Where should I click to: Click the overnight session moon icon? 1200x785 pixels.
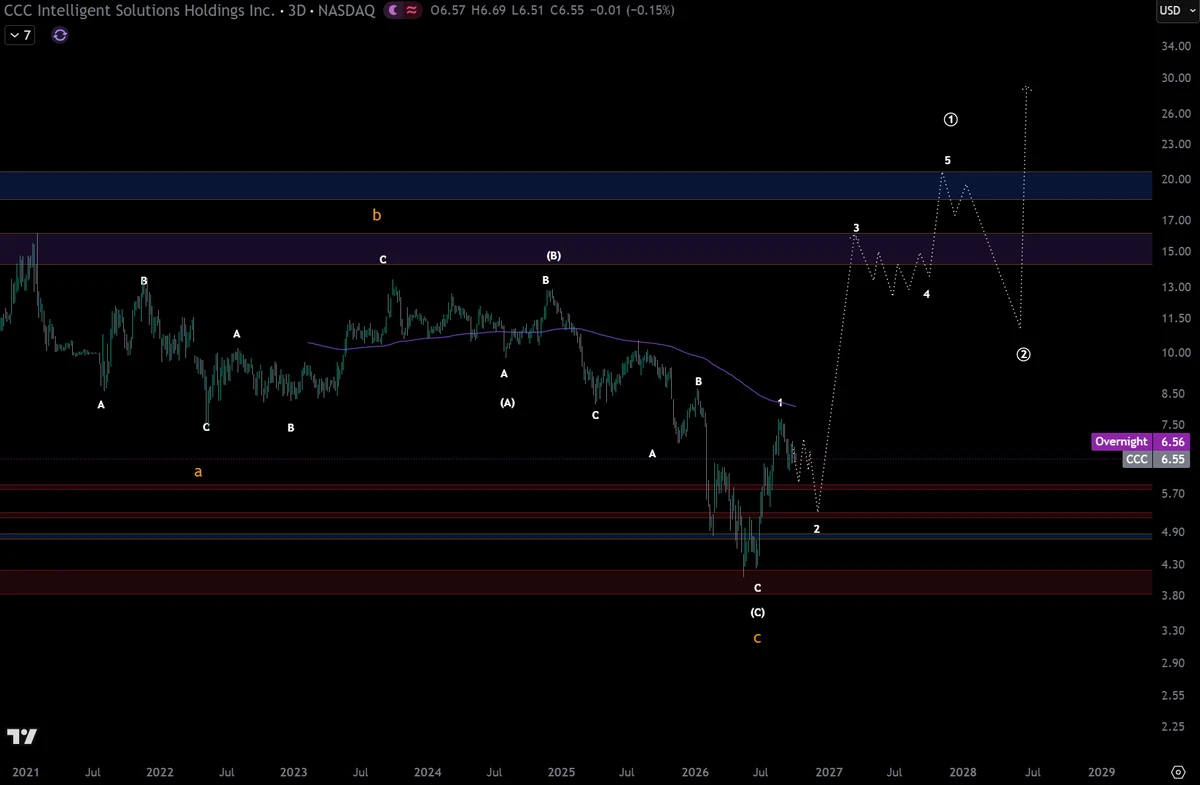click(393, 10)
